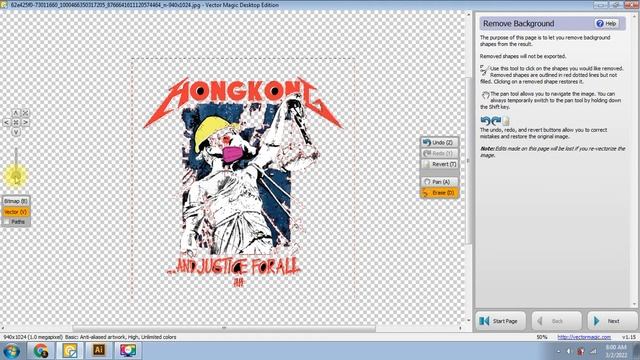The image size is (640, 360).
Task: Click the Redo (Y) button
Action: (439, 153)
